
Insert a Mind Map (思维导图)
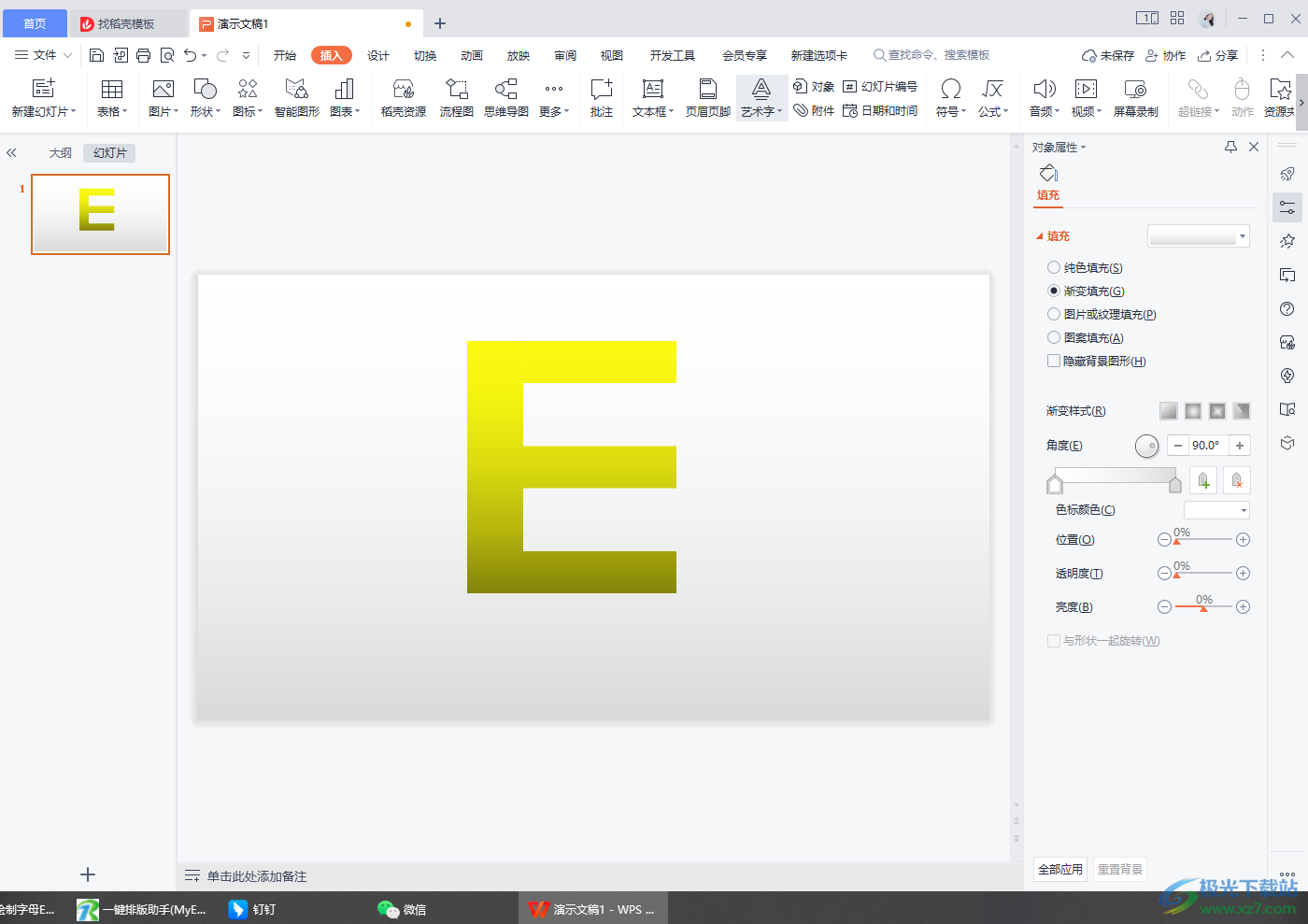pos(506,98)
